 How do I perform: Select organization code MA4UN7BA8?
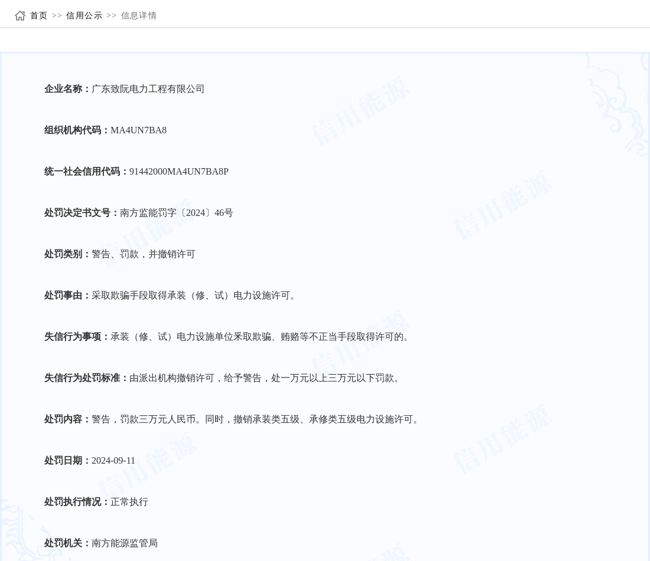(138, 130)
